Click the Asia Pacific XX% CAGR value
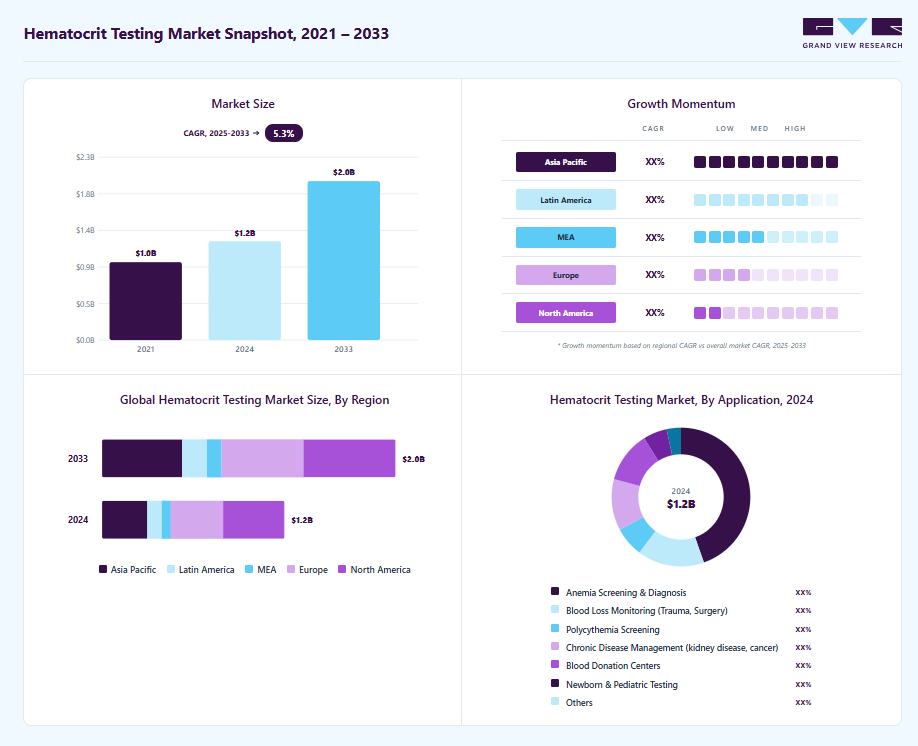 tap(655, 162)
